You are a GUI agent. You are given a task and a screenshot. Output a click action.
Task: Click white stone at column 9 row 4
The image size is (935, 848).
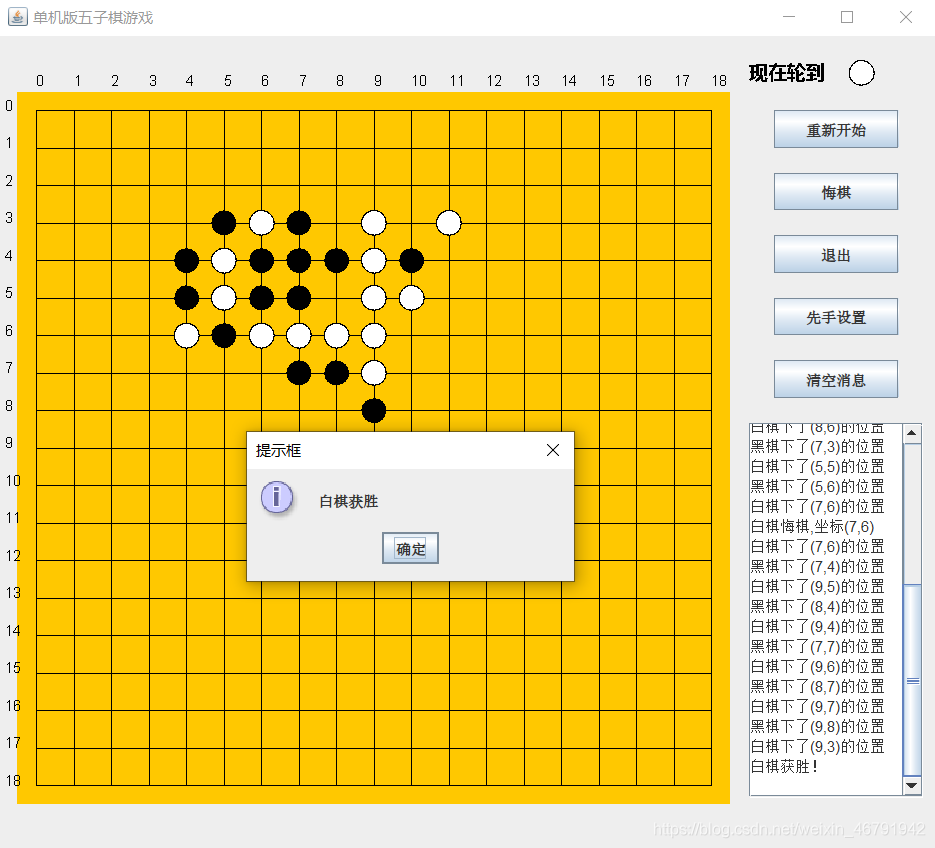pyautogui.click(x=374, y=261)
